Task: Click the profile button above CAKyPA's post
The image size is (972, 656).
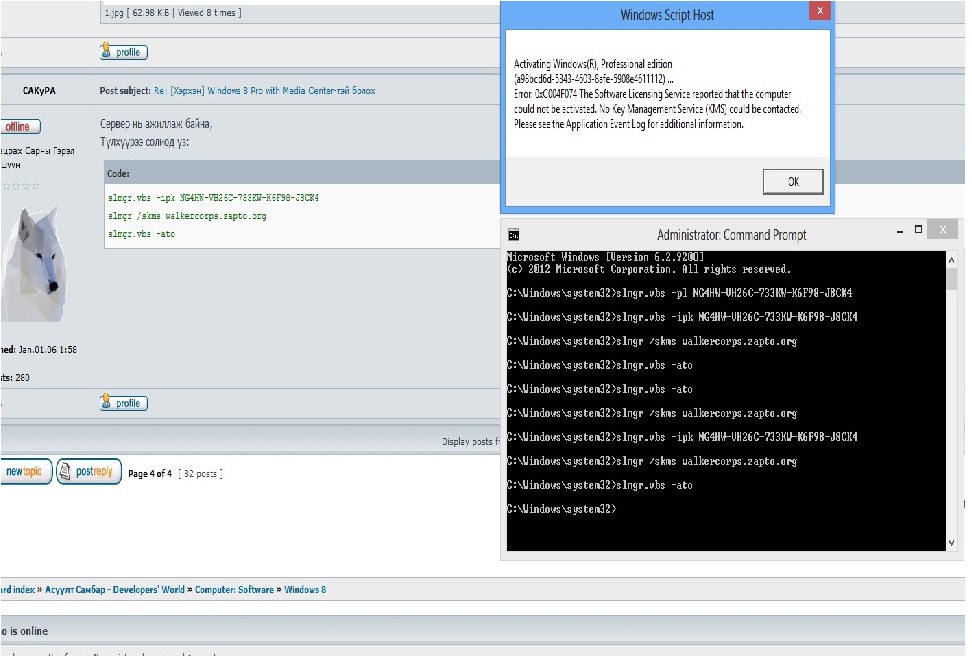Action: point(124,52)
